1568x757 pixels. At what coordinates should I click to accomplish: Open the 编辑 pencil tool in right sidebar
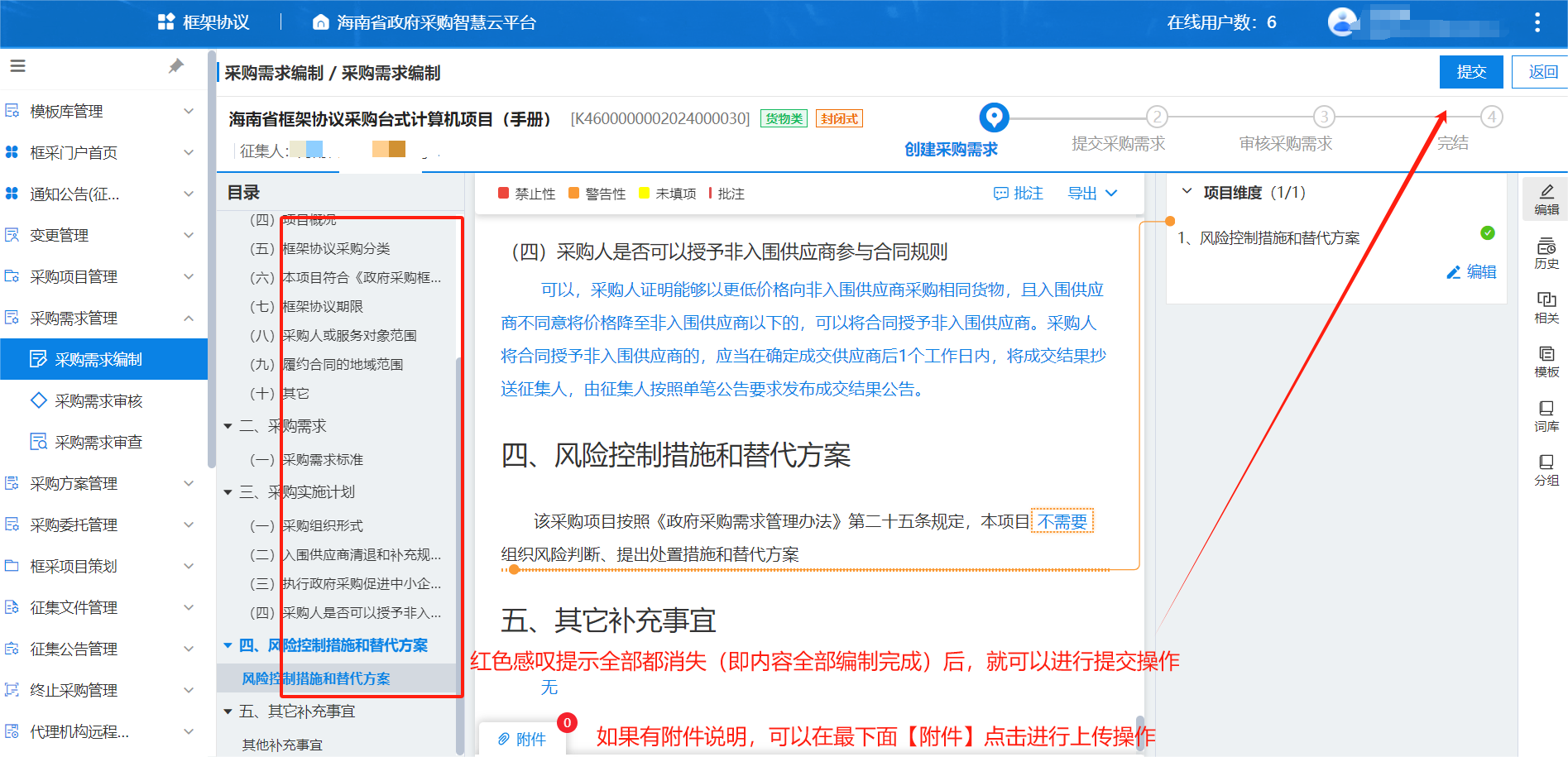1546,199
